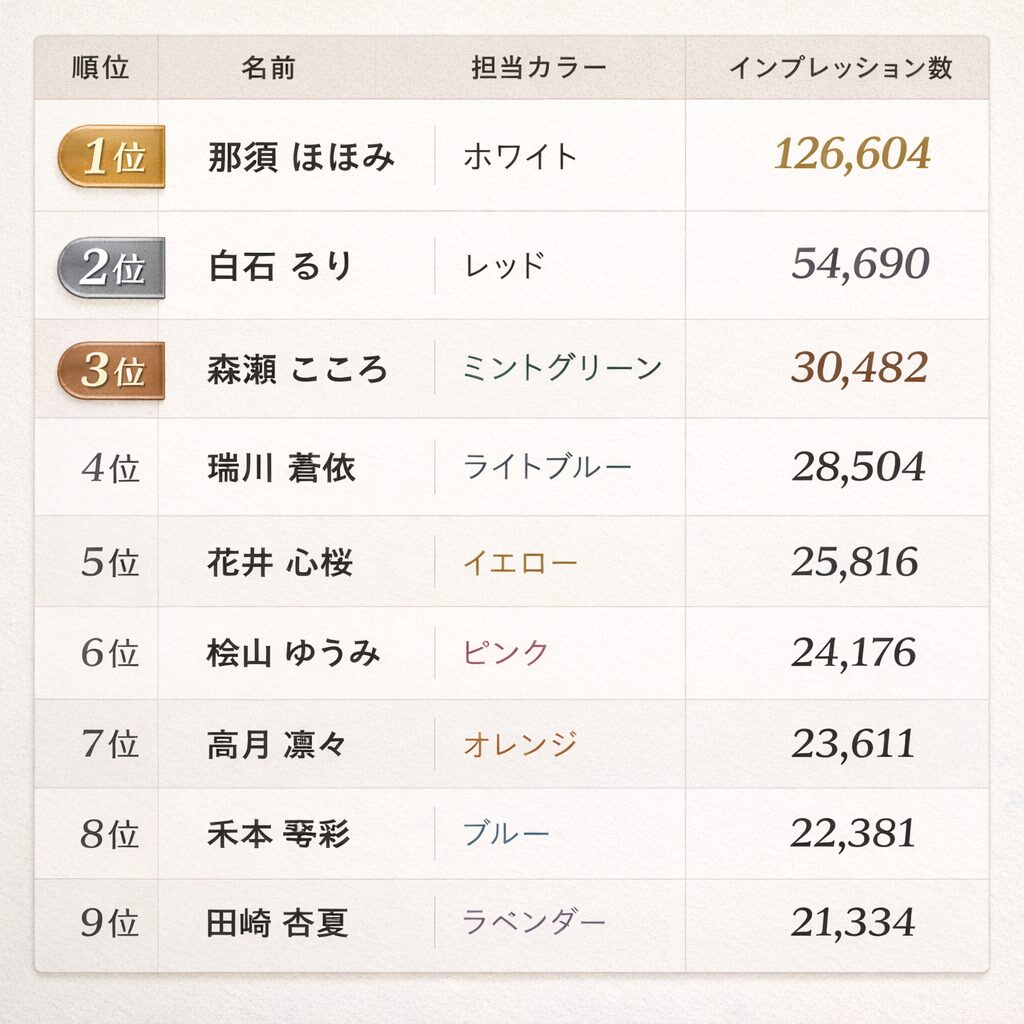The image size is (1024, 1024).
Task: Click the ミントグリーン color label
Action: point(562,368)
